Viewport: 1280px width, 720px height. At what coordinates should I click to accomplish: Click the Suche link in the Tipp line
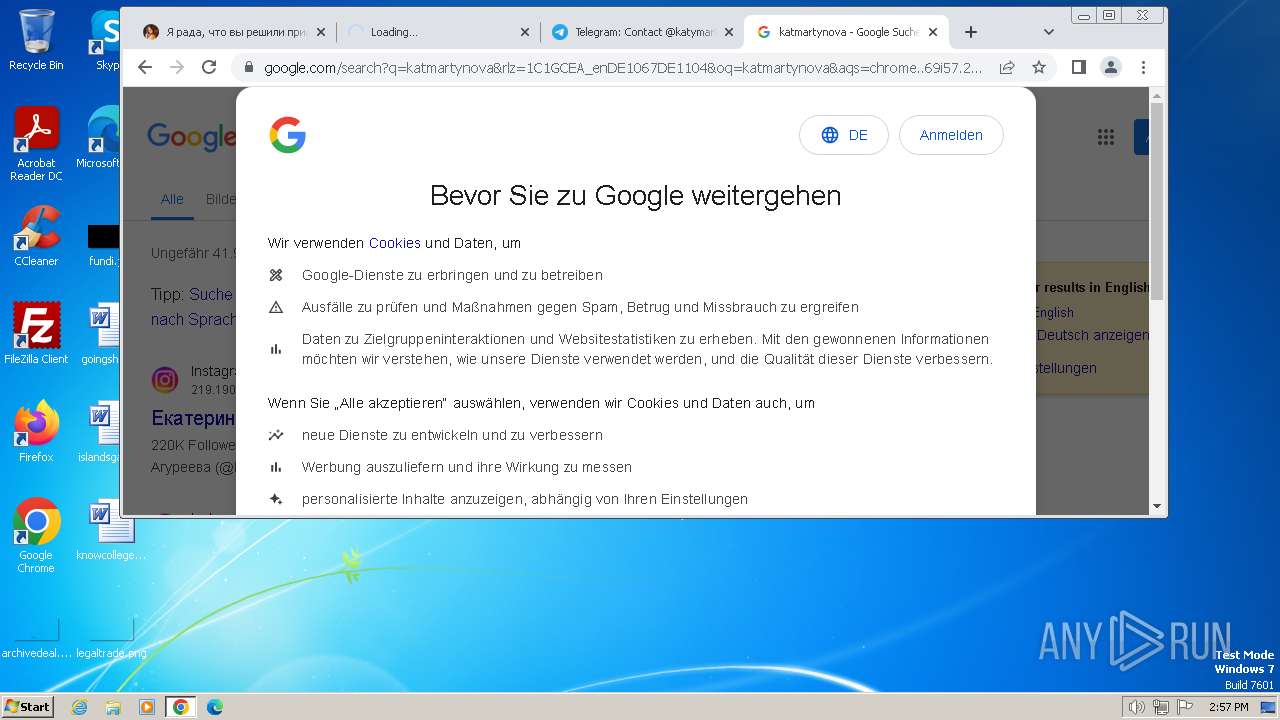click(x=211, y=295)
